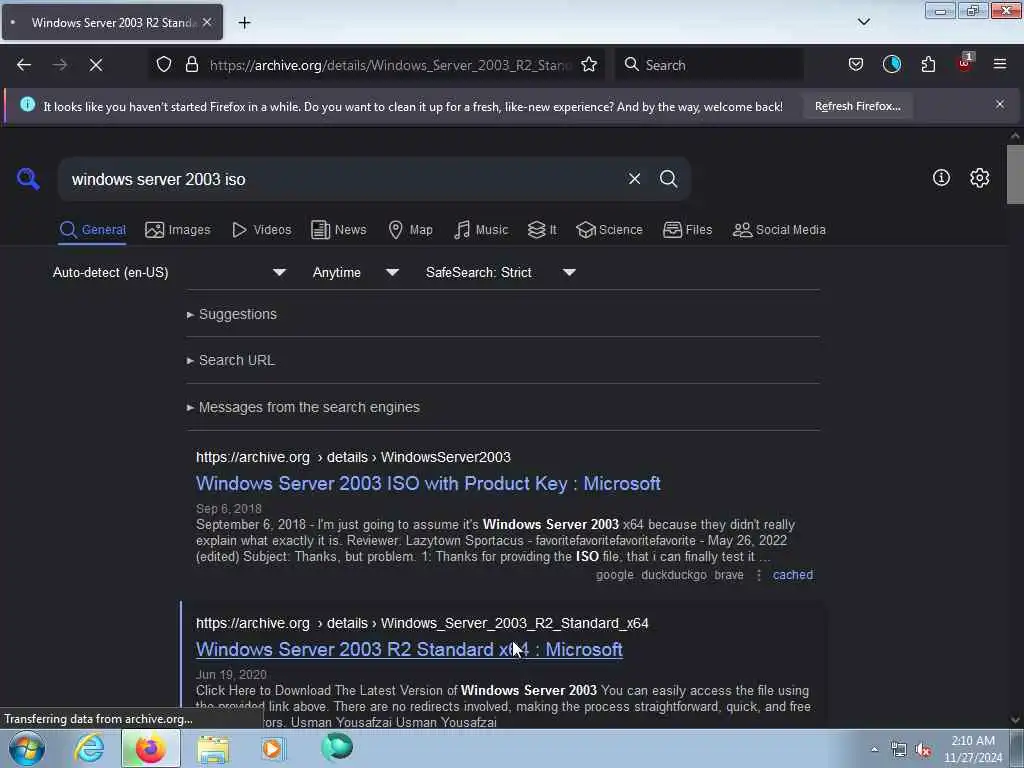Click the Firefox address bar URL
Viewport: 1024px width, 768px height.
point(390,65)
